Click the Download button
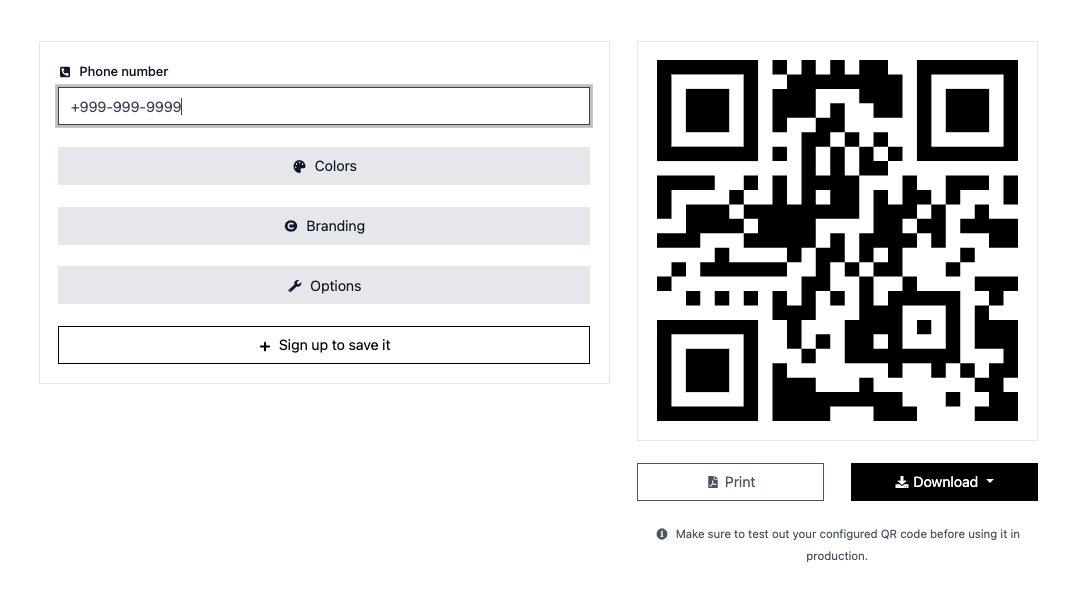Image resolution: width=1076 pixels, height=598 pixels. (943, 481)
